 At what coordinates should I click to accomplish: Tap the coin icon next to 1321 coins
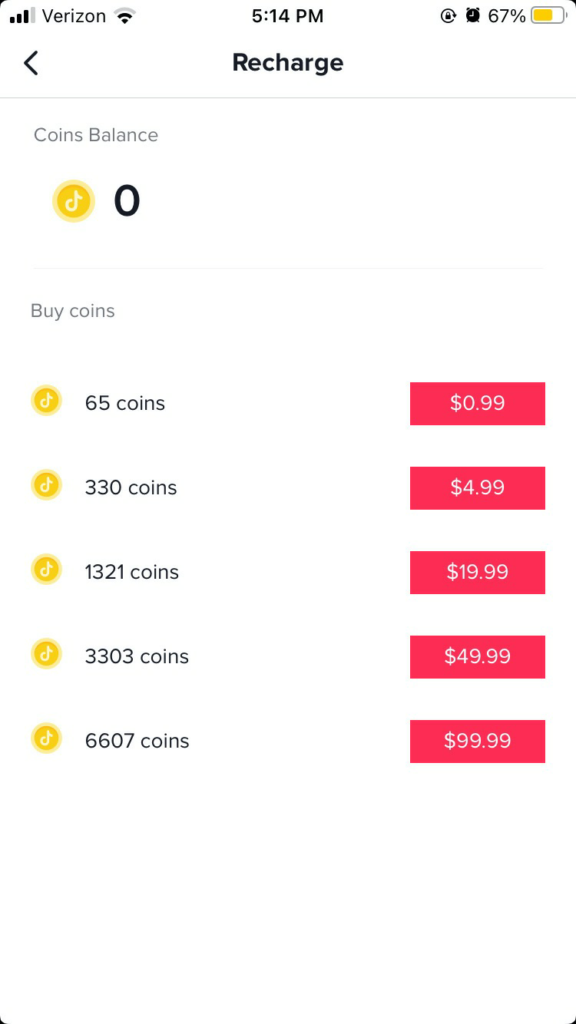(46, 572)
